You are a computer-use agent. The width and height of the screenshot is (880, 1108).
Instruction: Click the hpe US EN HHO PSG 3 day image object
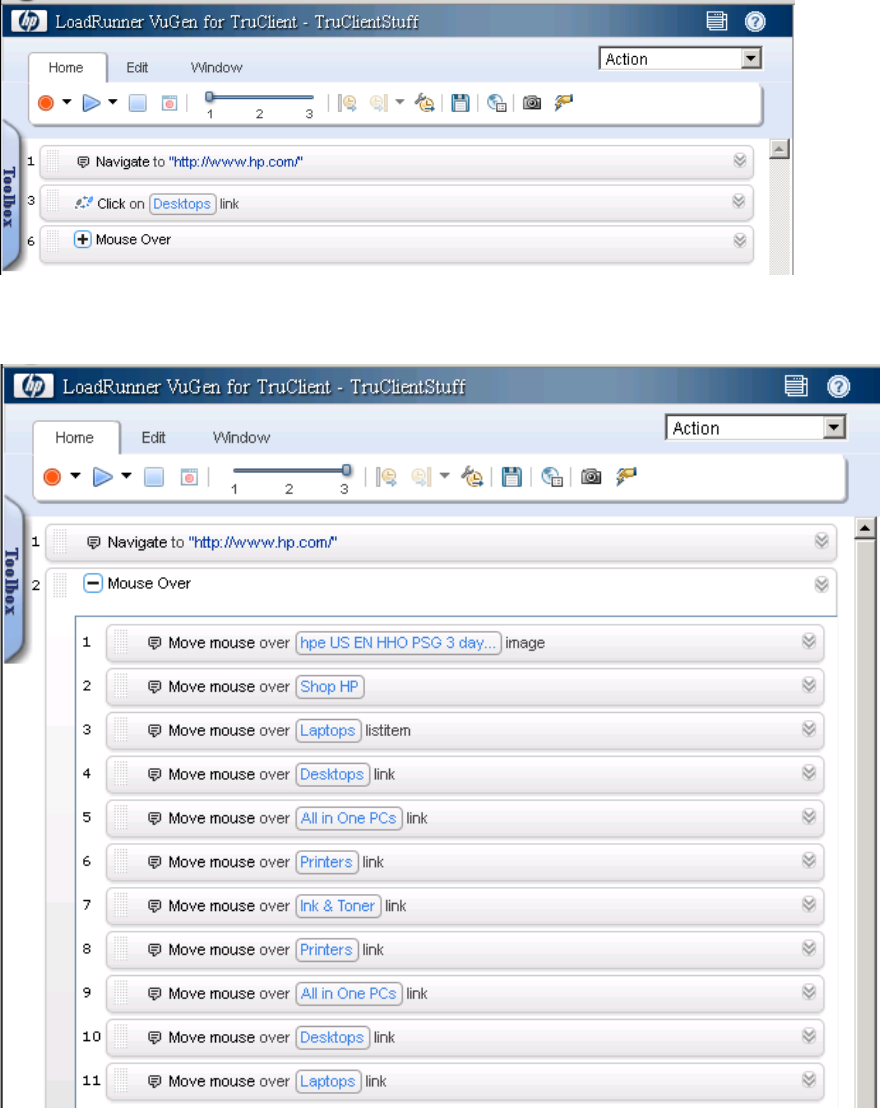click(x=398, y=643)
